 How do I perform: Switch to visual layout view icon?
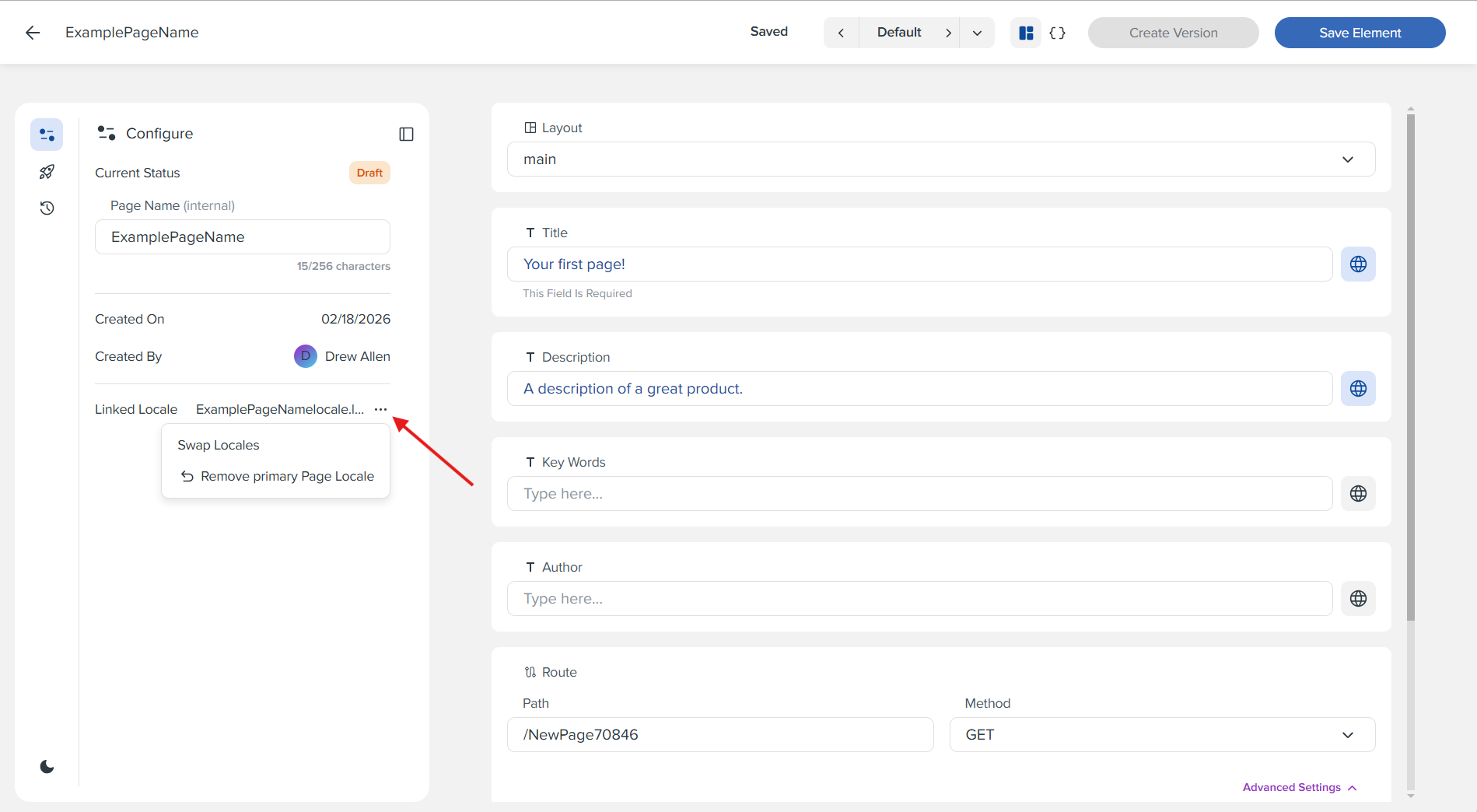[x=1025, y=32]
